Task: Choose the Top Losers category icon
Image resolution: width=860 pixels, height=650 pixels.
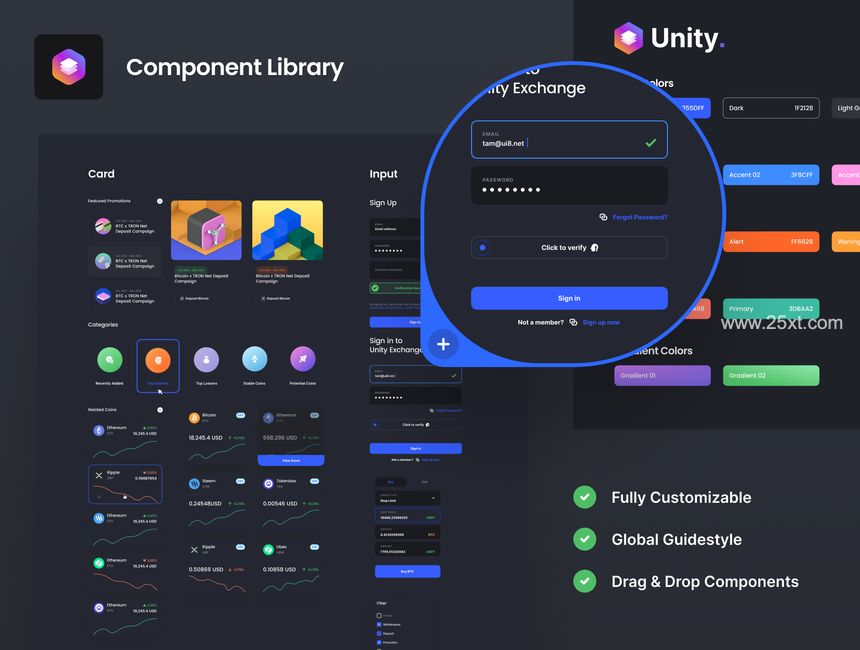Action: (x=206, y=359)
